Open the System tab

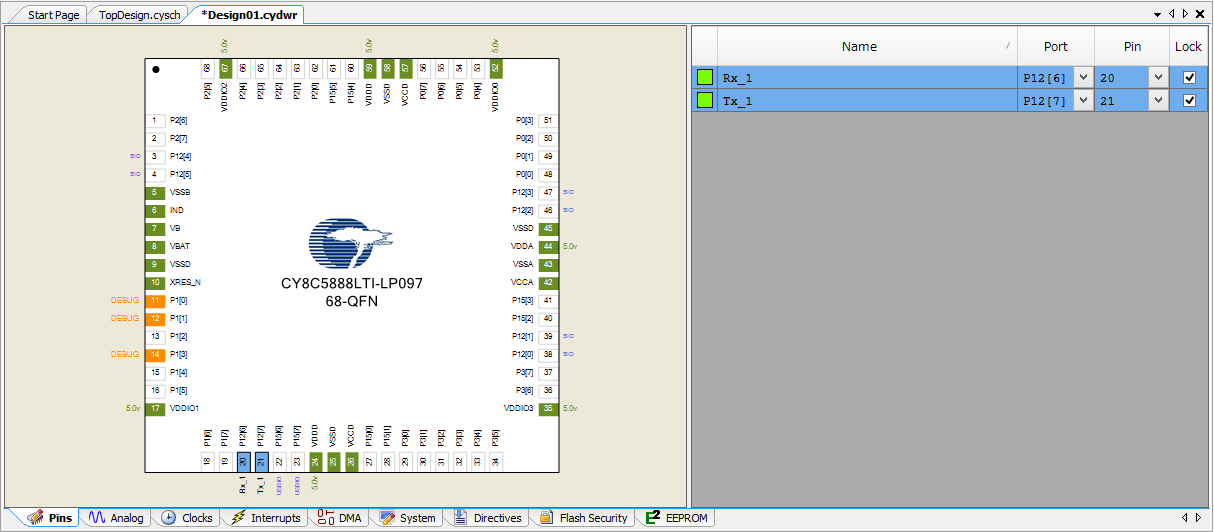coord(408,518)
